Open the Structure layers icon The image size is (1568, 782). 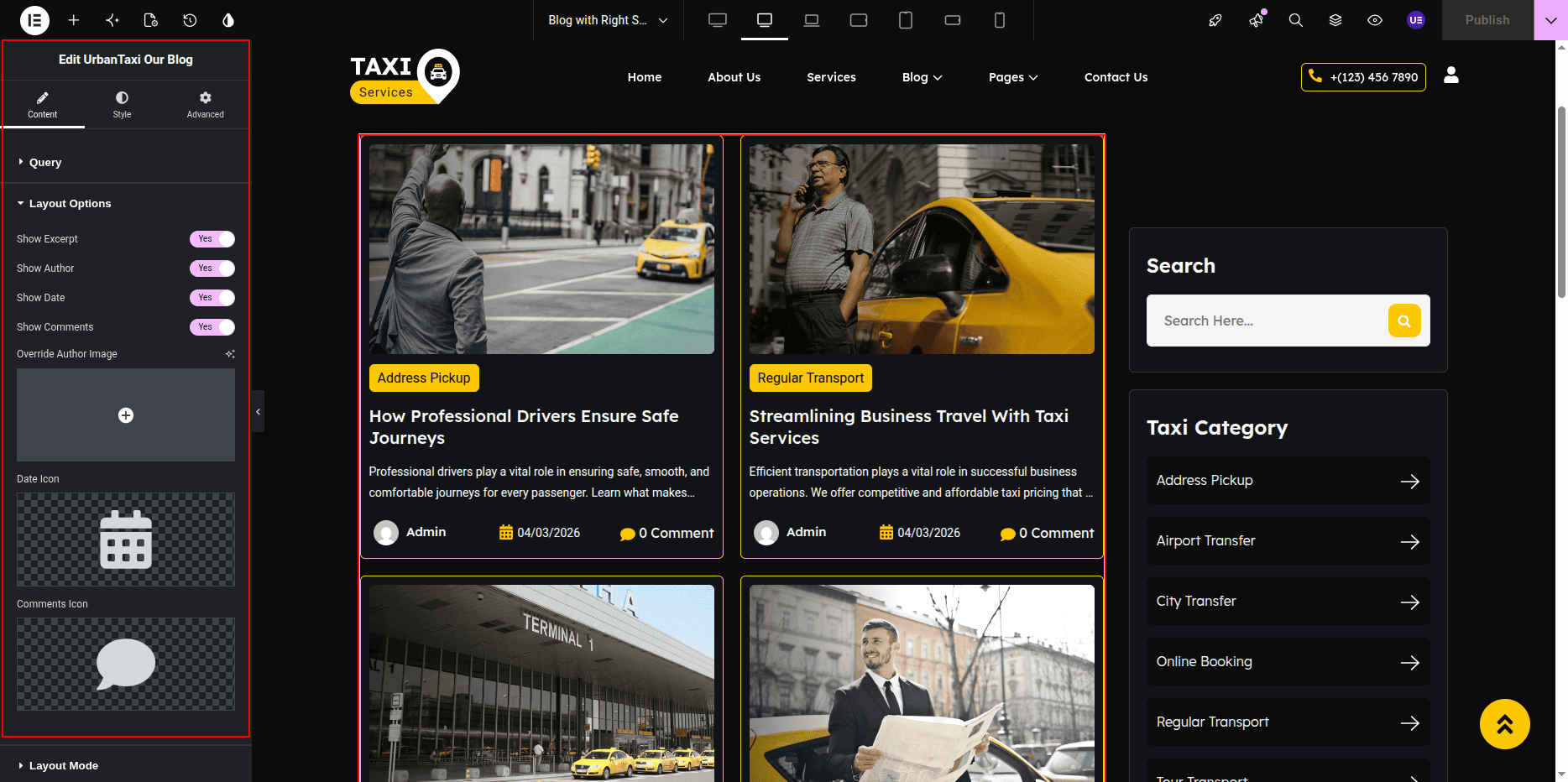tap(1335, 20)
